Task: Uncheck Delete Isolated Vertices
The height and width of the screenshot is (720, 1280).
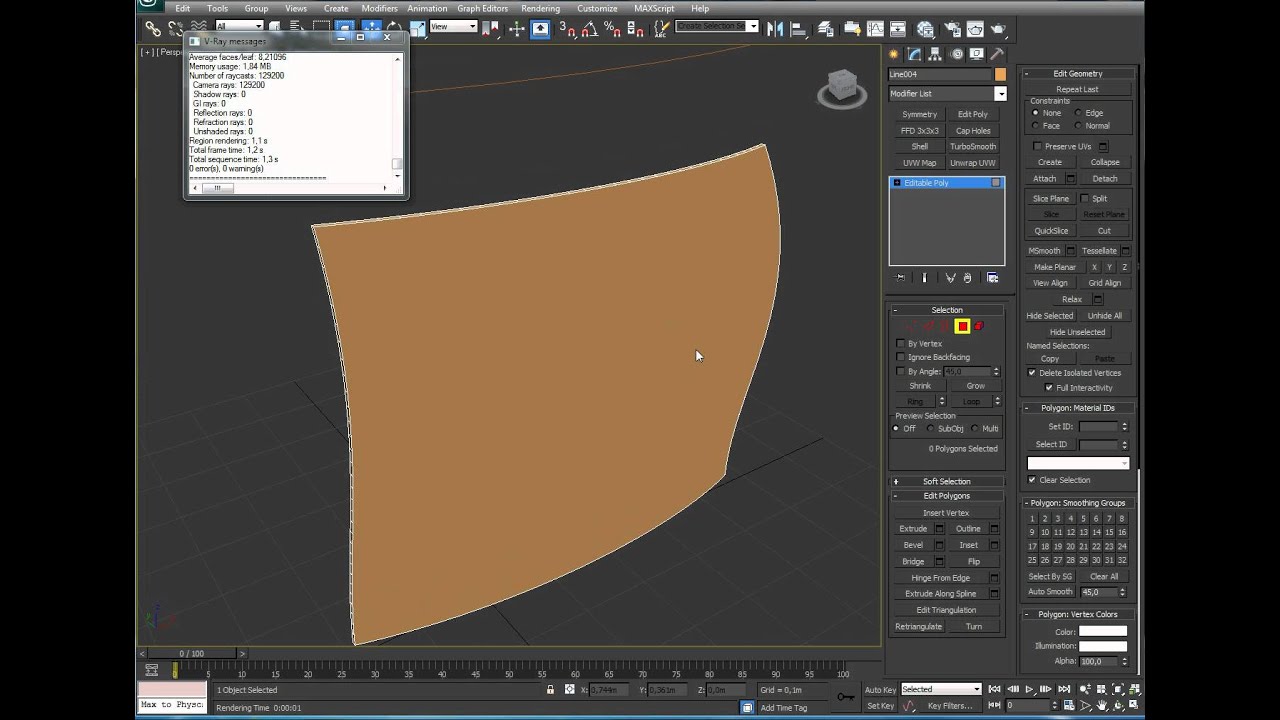Action: point(1032,373)
